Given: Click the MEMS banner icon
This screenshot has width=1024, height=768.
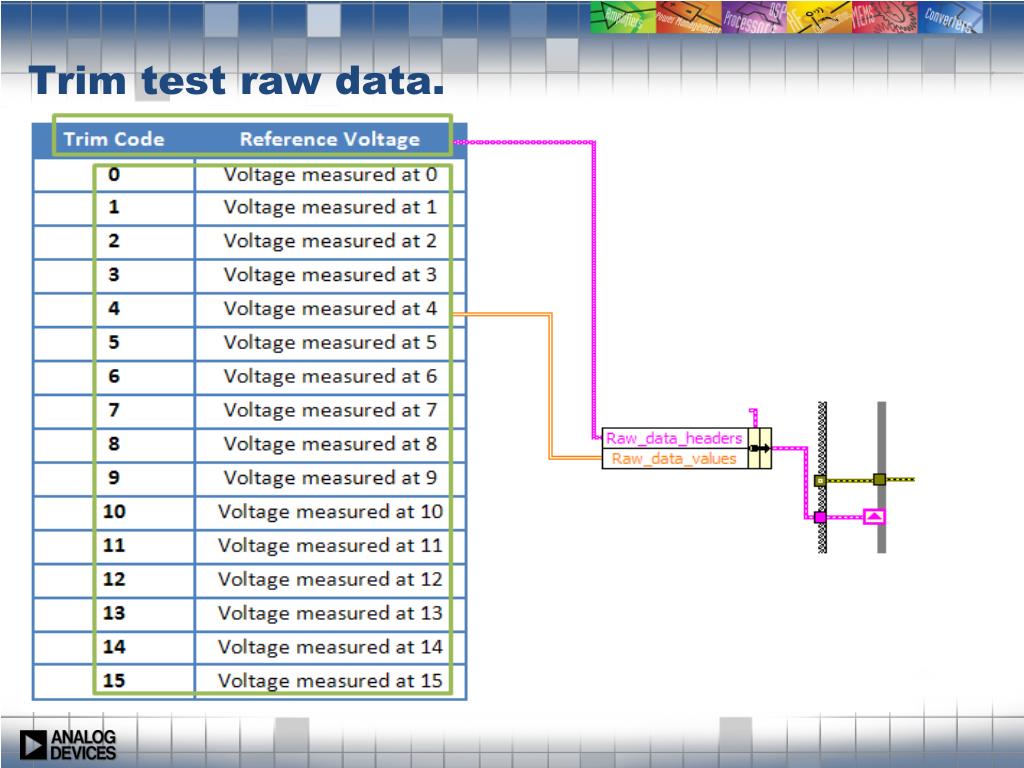Looking at the screenshot, I should point(885,17).
